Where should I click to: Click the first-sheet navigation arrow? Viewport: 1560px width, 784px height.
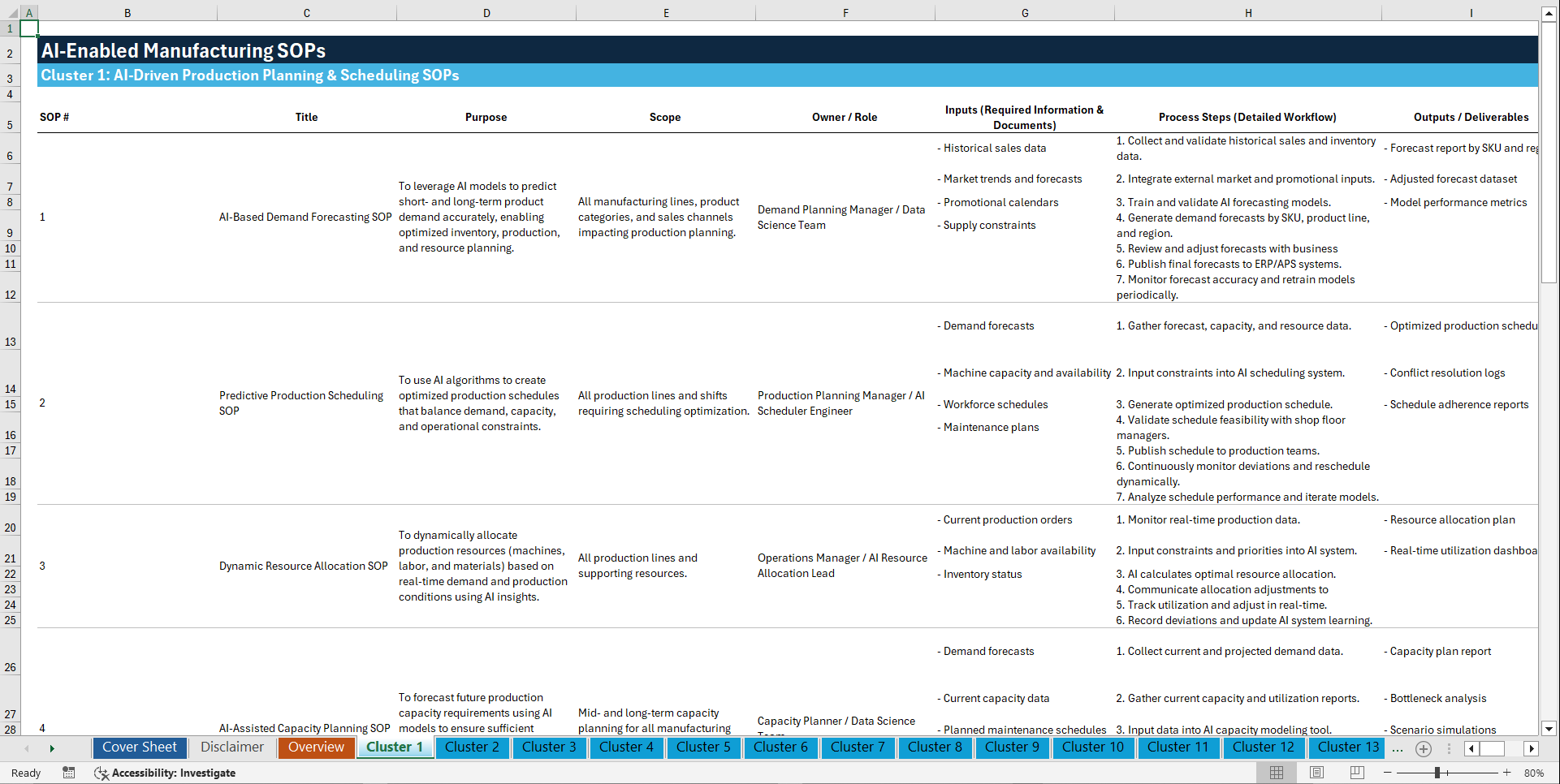(x=27, y=748)
